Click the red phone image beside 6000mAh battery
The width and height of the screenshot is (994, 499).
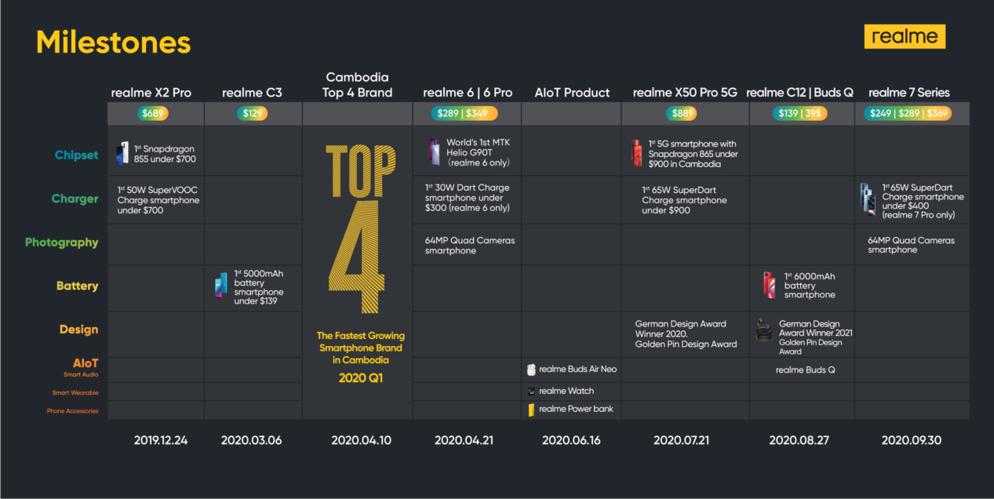769,285
